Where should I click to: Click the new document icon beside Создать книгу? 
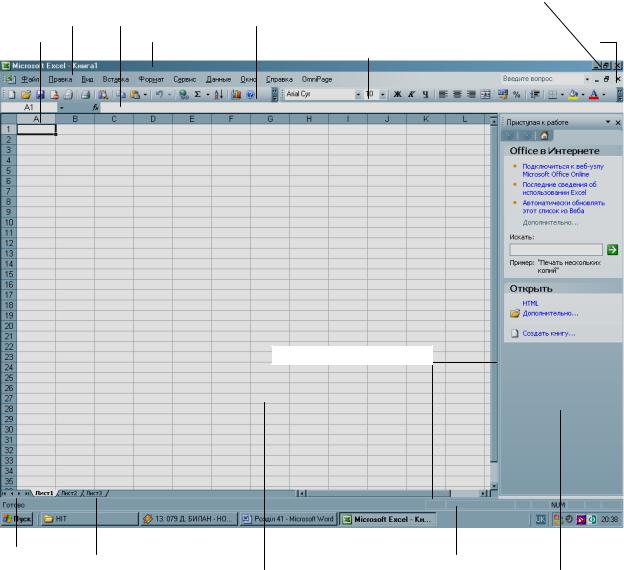(515, 333)
